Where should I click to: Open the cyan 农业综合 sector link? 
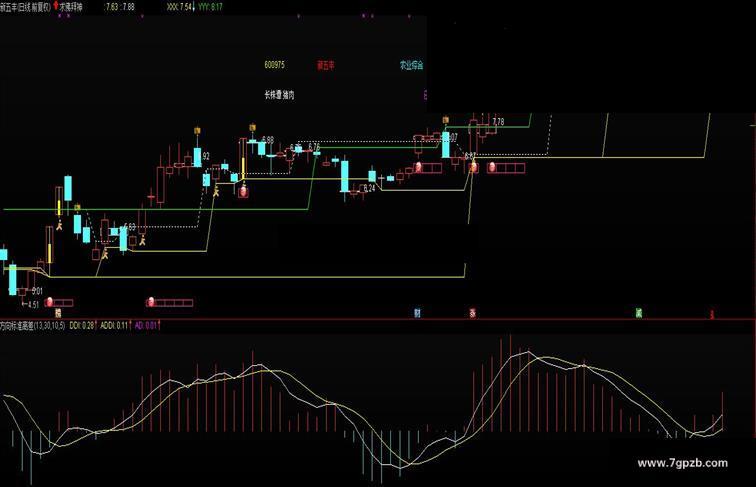tap(412, 66)
